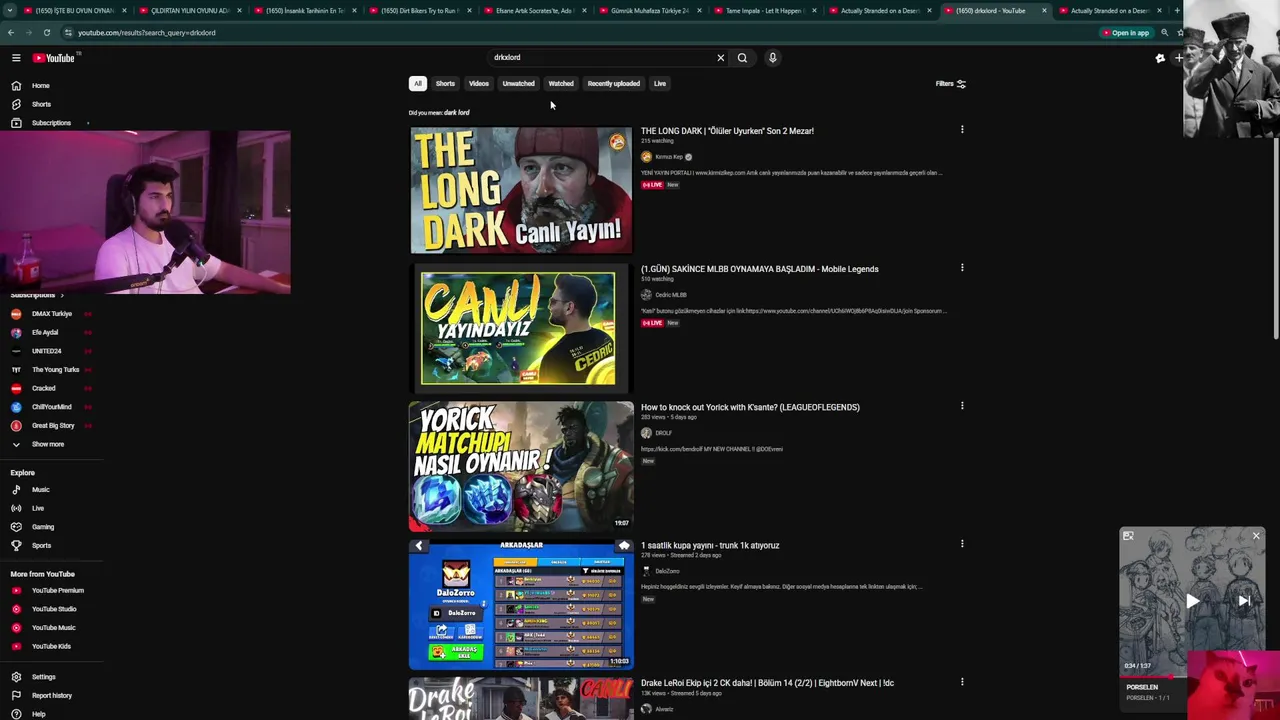Run search with magnifier button
The image size is (1280, 720).
pyautogui.click(x=742, y=58)
